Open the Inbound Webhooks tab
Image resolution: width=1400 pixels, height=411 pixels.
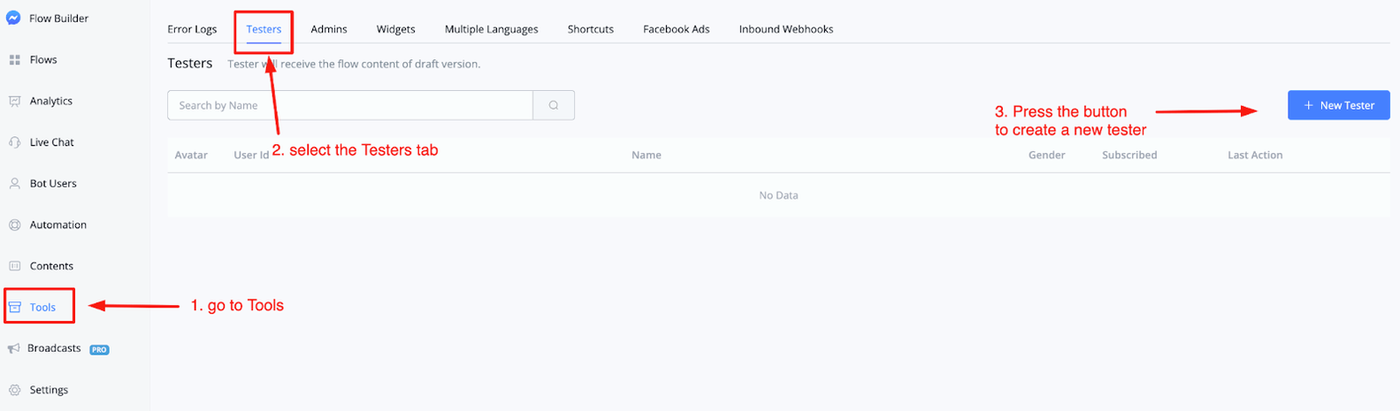coord(786,29)
